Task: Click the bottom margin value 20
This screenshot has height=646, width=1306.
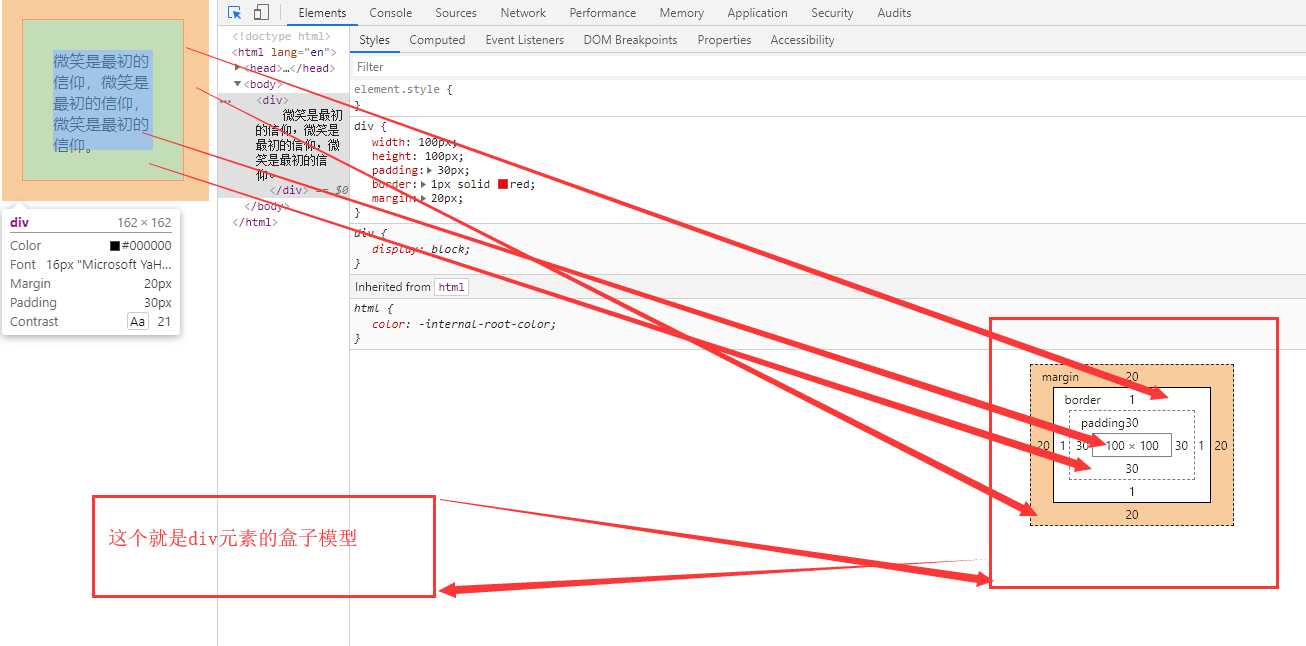Action: click(x=1132, y=514)
